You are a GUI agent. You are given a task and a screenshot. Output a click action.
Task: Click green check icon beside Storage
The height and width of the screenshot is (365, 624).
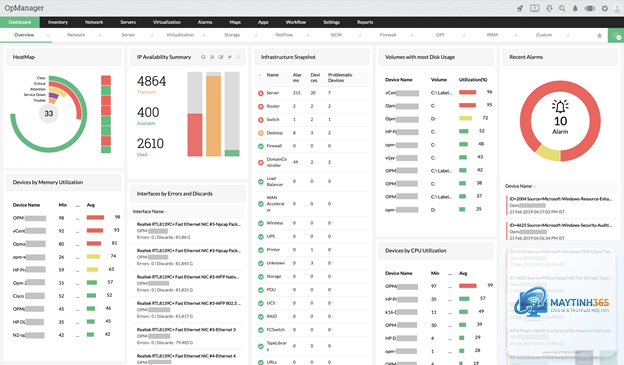(261, 276)
